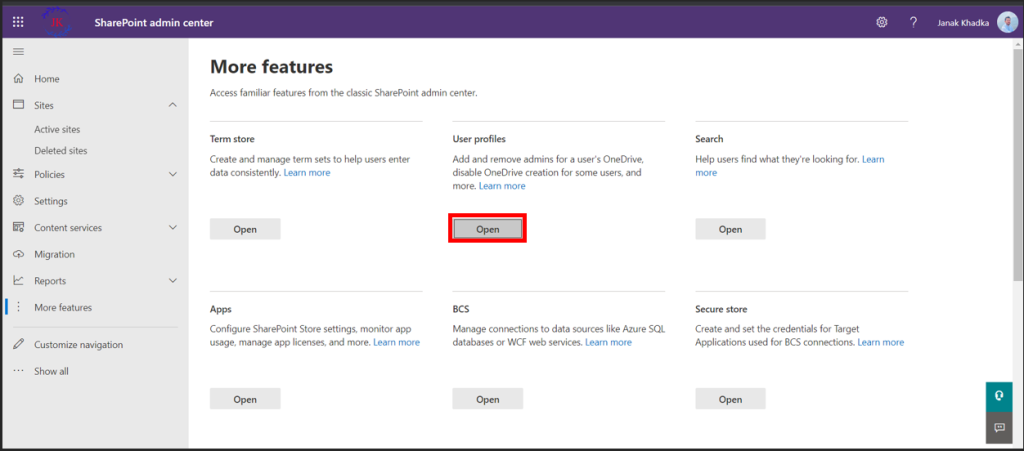Click the Migration cloud icon
This screenshot has width=1024, height=451.
(18, 254)
